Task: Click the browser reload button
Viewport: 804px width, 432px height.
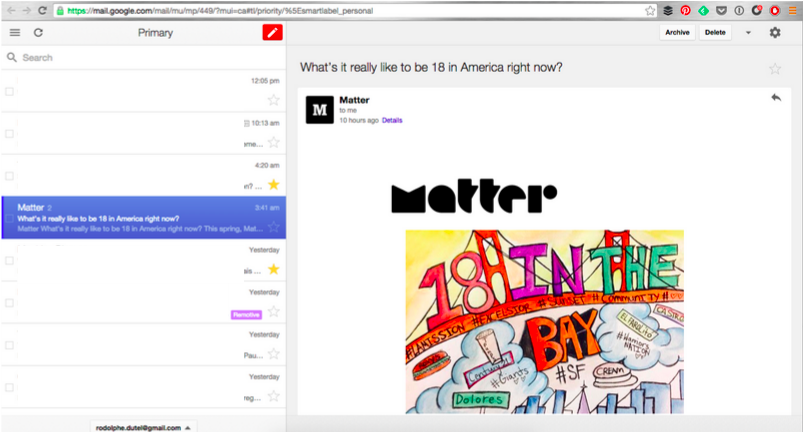Action: 43,10
